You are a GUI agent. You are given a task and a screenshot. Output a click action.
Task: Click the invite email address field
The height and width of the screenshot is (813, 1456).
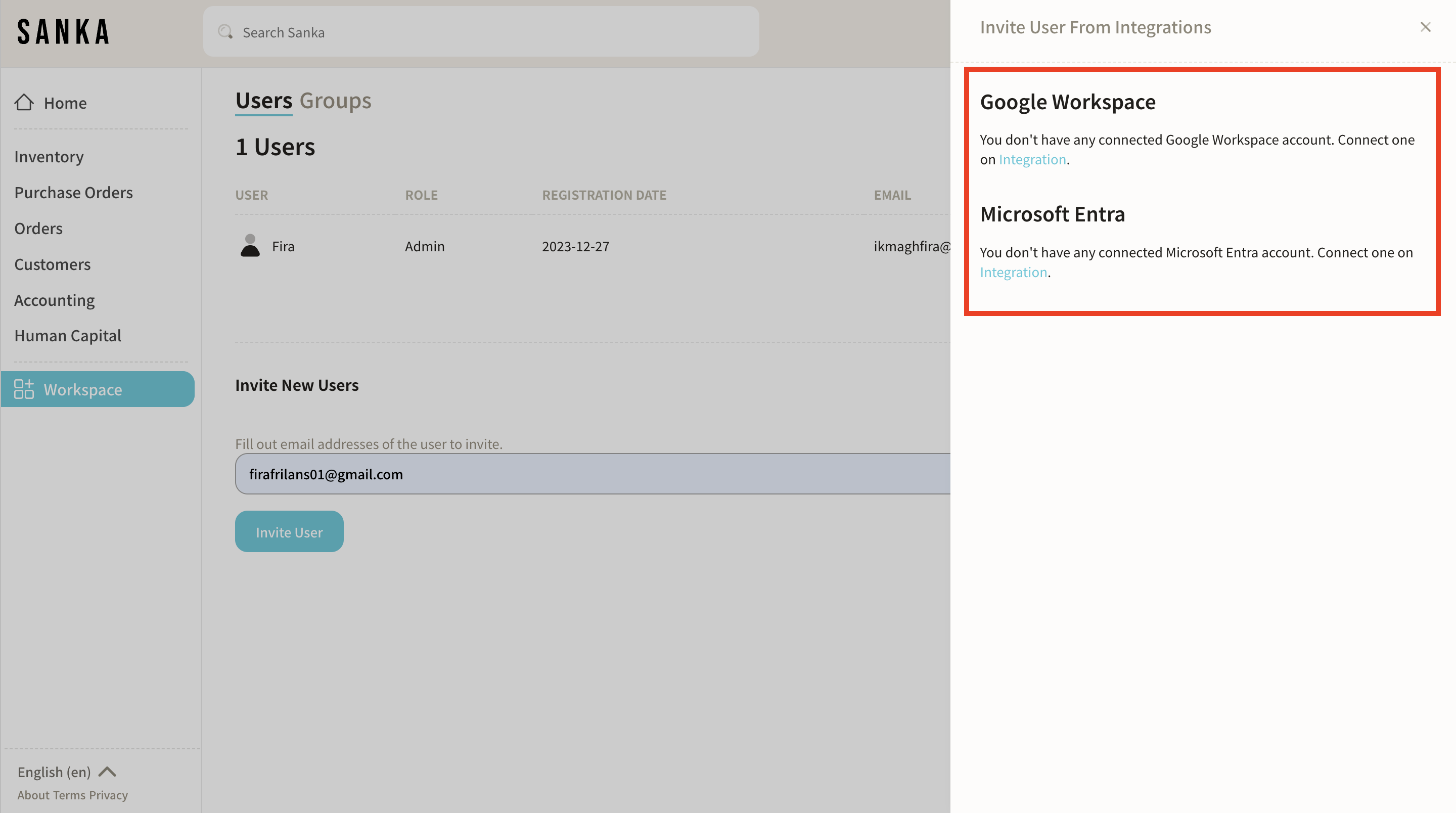pyautogui.click(x=594, y=474)
